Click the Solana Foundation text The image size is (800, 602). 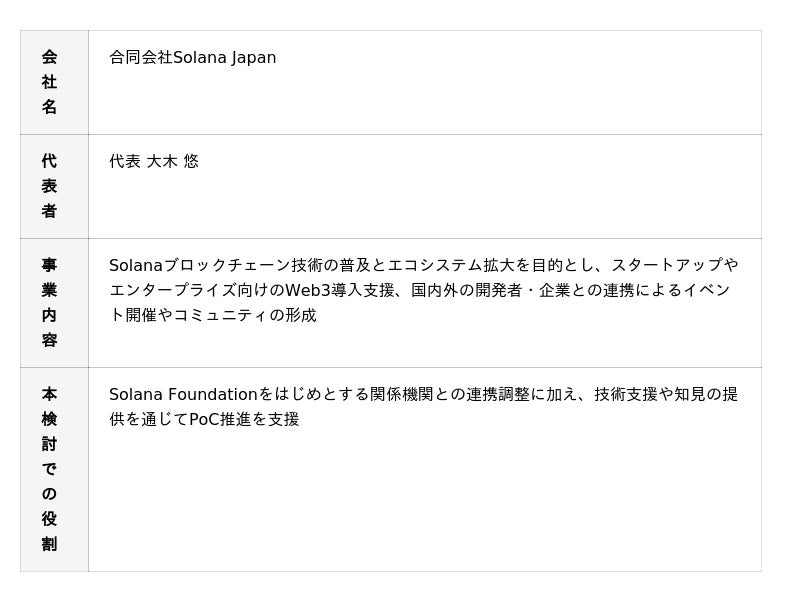[x=183, y=395]
